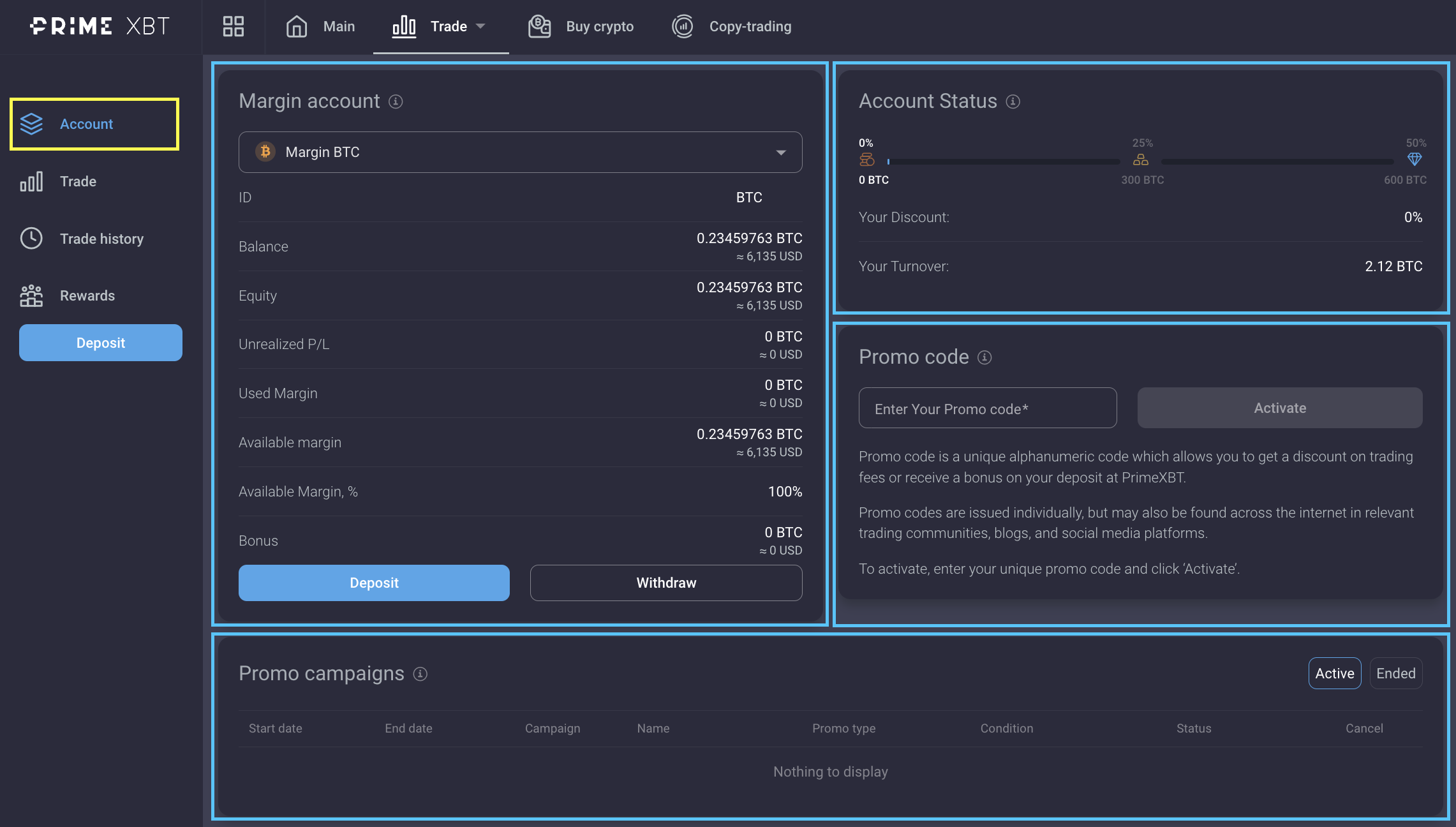The image size is (1456, 827).
Task: Click the diamond 50% tier icon
Action: [1414, 159]
